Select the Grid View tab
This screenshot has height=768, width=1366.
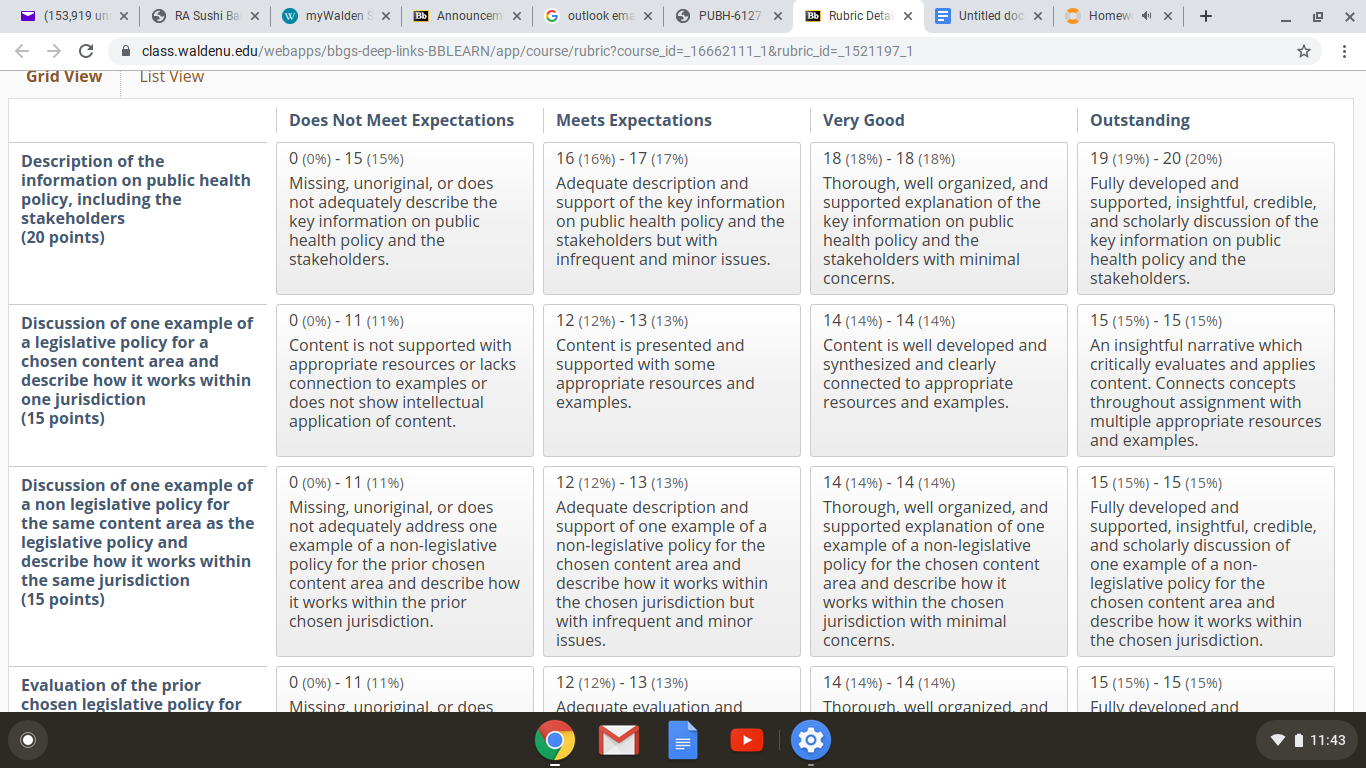(x=64, y=76)
